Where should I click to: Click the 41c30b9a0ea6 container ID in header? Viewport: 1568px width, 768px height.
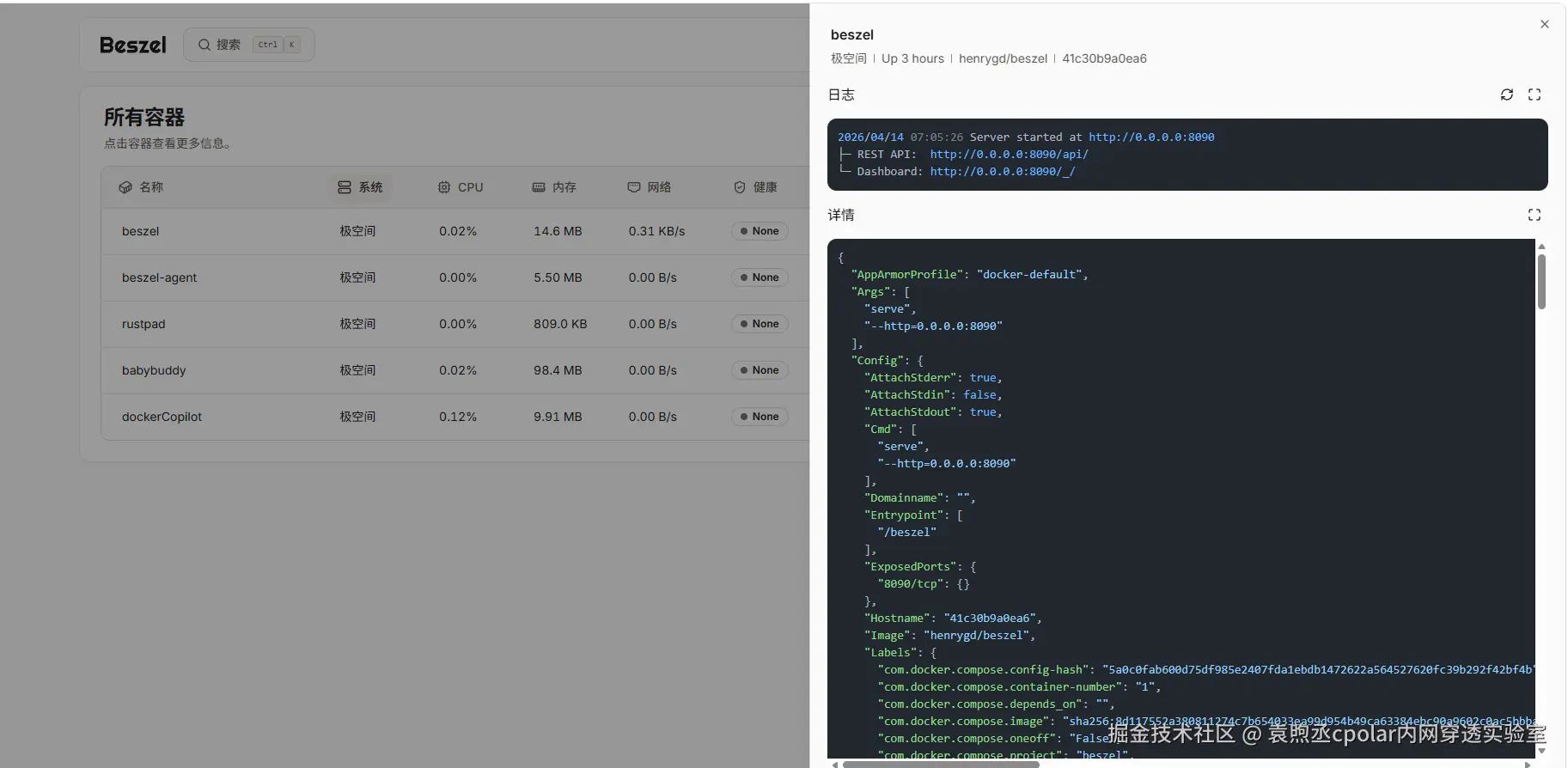[1104, 58]
